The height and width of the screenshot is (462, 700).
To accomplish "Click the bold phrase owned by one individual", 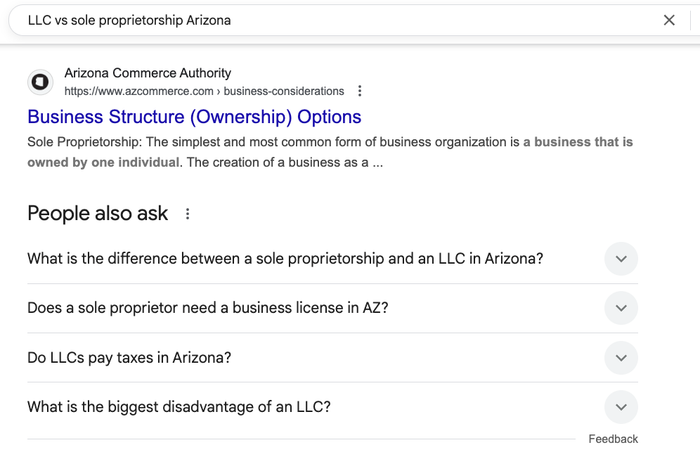I will coord(104,162).
